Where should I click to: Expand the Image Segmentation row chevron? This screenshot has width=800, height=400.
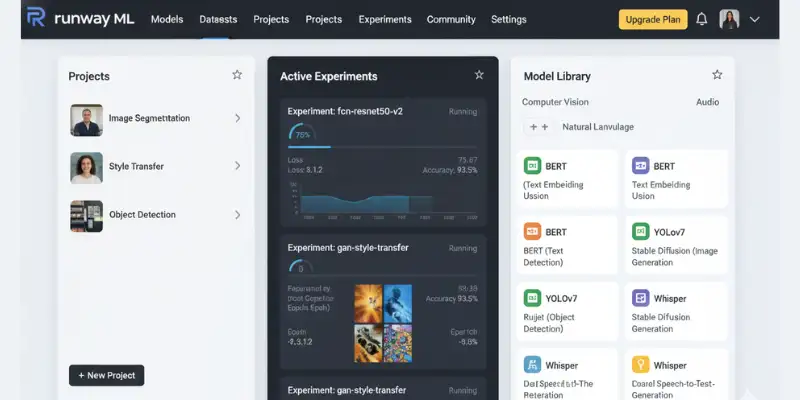click(237, 118)
